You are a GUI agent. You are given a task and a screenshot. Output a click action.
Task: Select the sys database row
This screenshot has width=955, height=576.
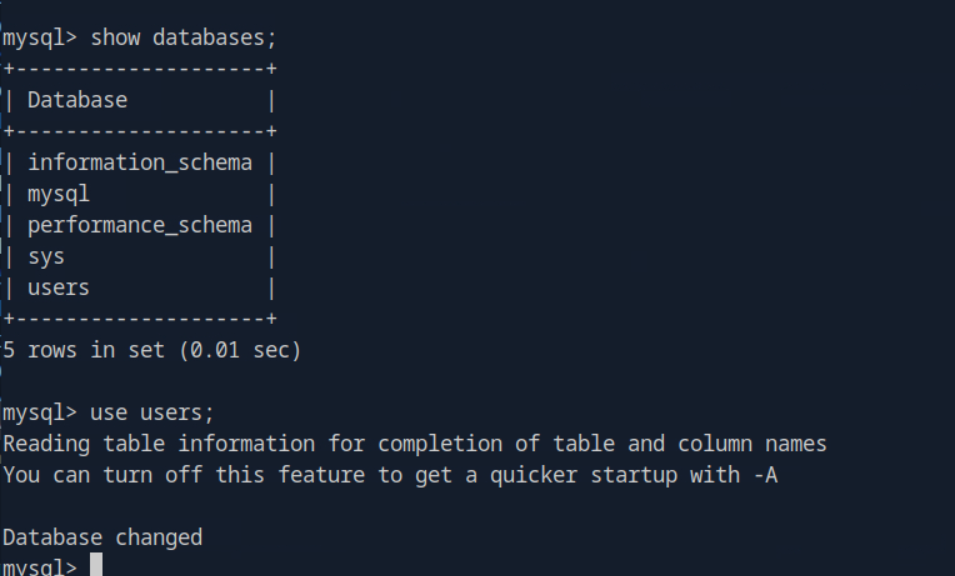tap(46, 256)
